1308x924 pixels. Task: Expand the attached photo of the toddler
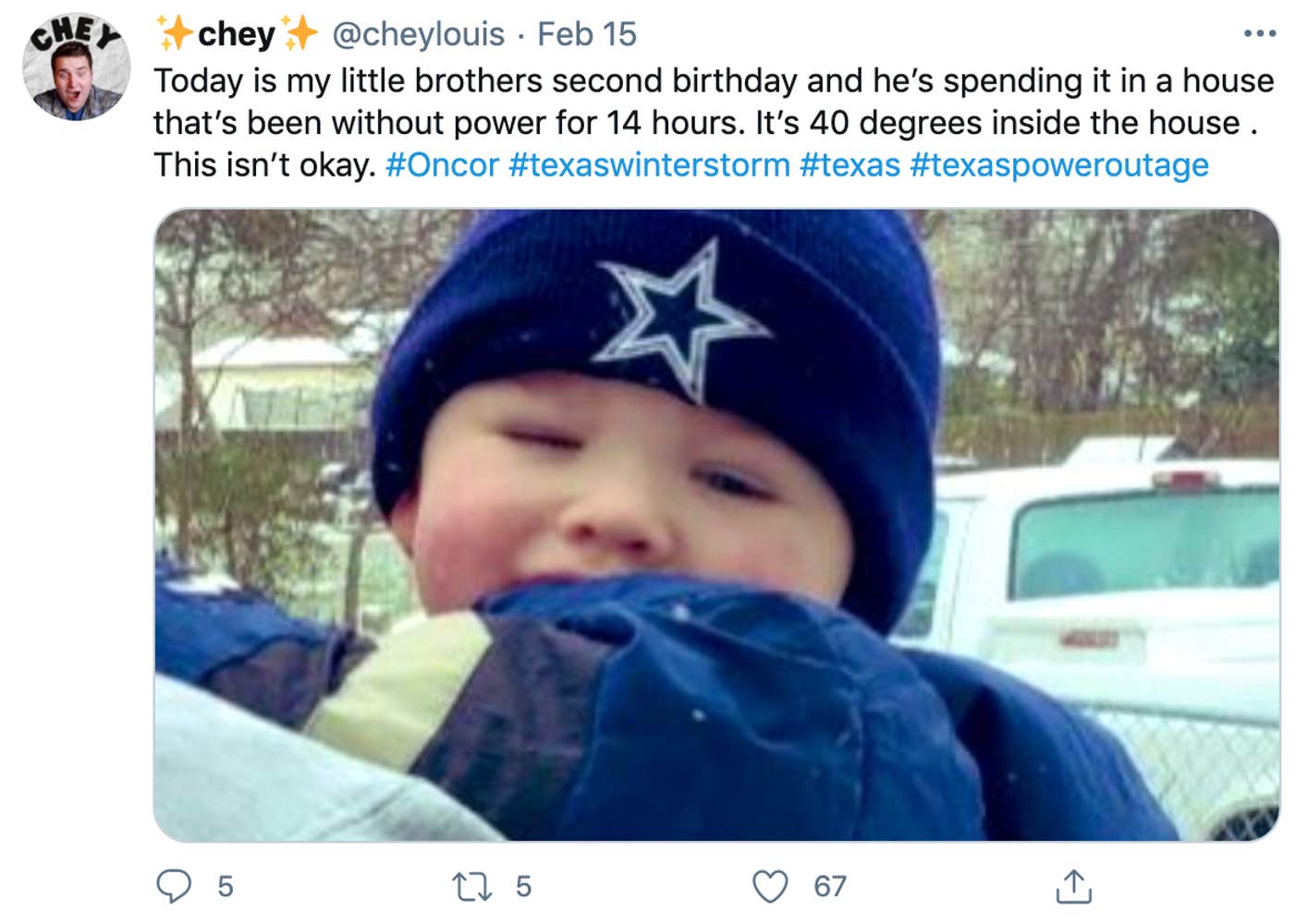716,525
